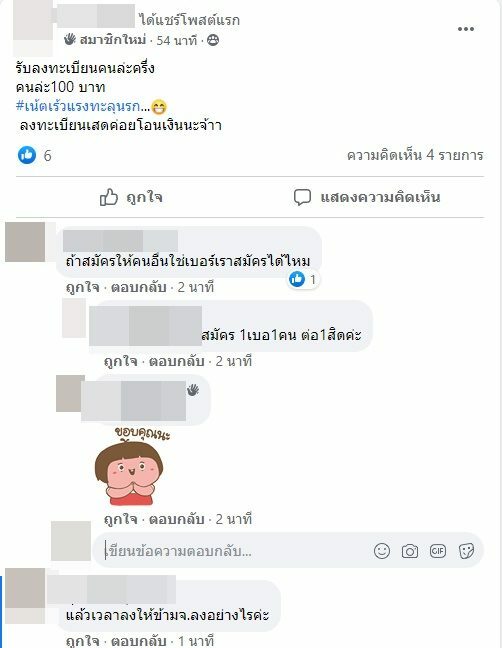
Task: Click the thumbs-up ถูกใจ button on post
Action: (x=131, y=197)
